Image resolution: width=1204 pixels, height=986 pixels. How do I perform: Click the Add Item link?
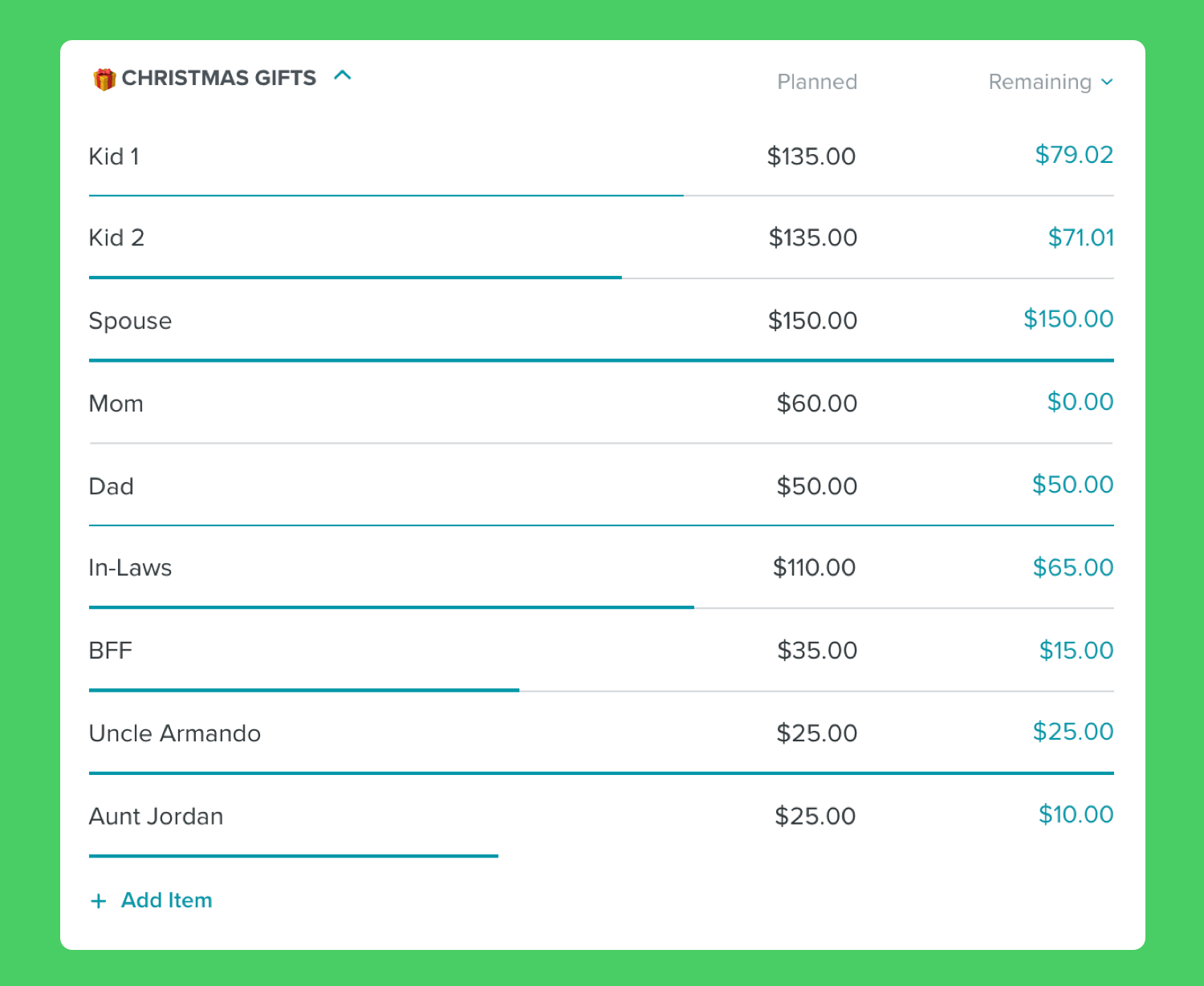[166, 900]
